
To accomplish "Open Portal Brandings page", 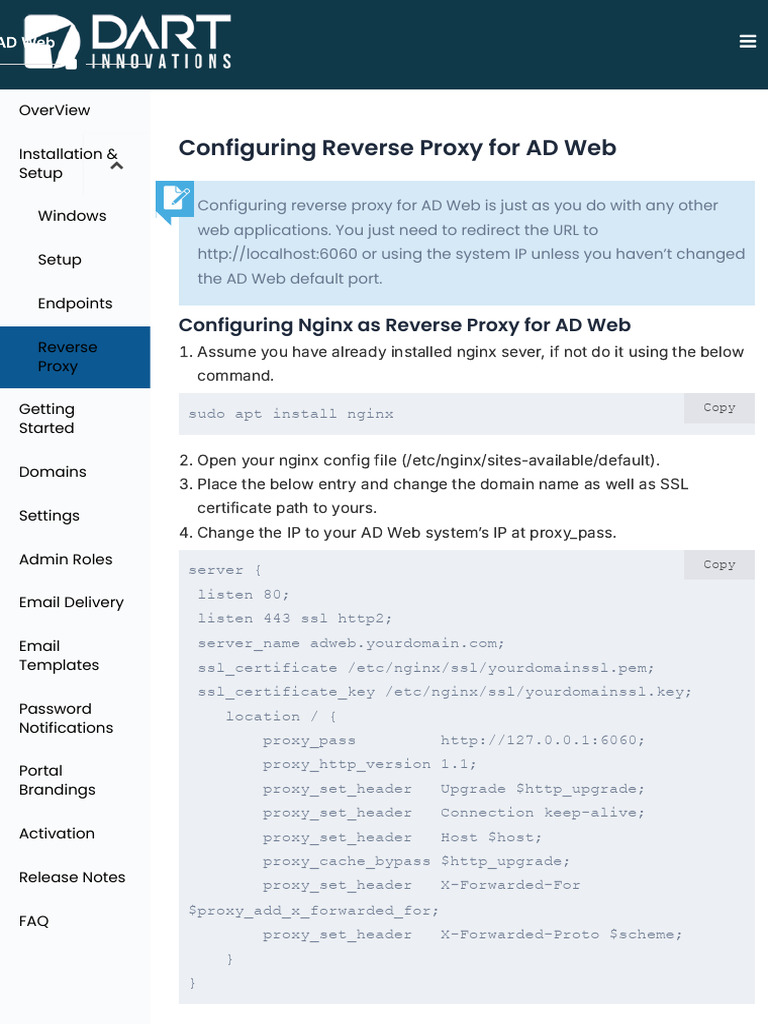I will click(57, 780).
